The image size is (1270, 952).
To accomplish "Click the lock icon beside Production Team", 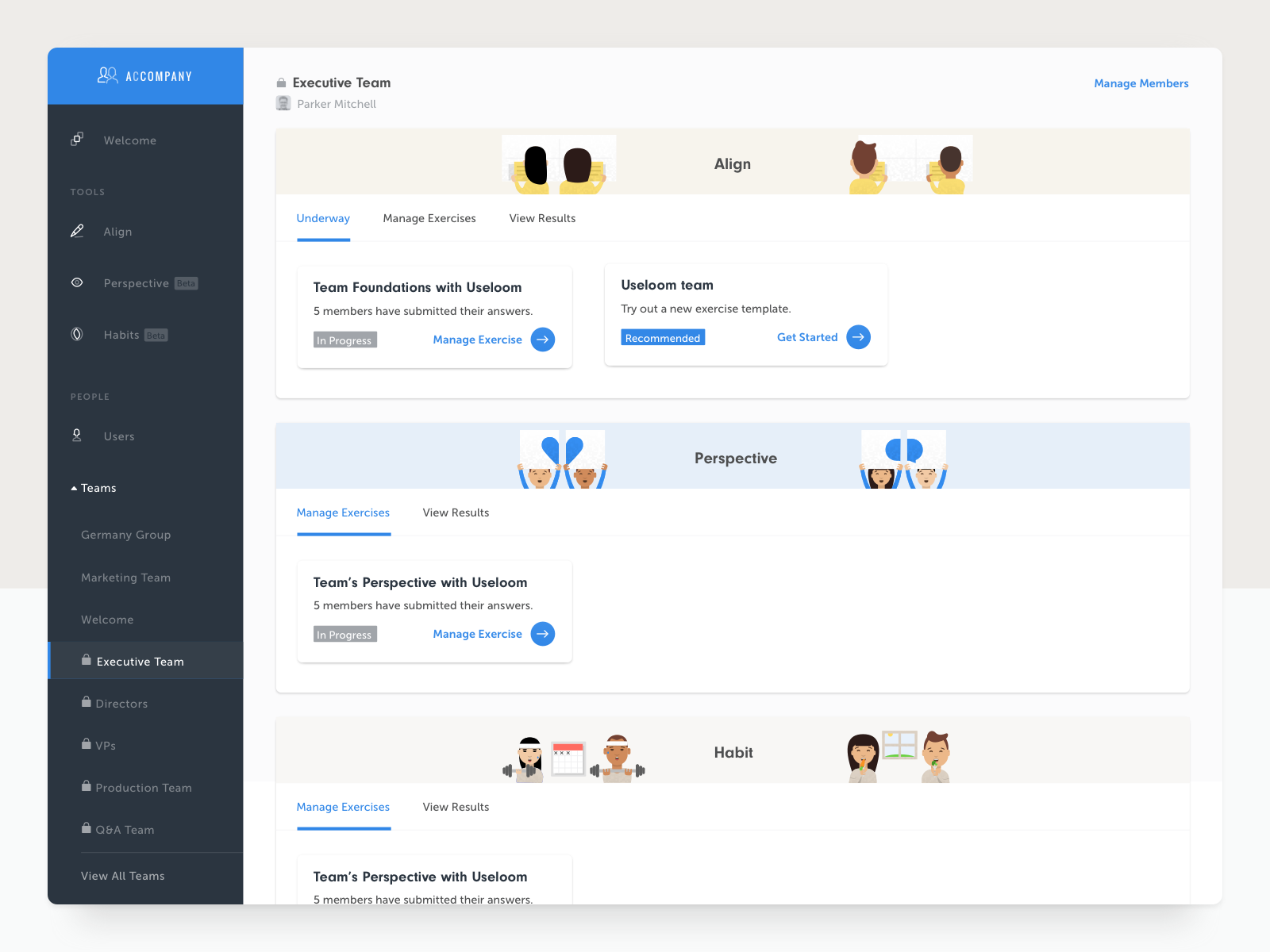I will point(86,786).
